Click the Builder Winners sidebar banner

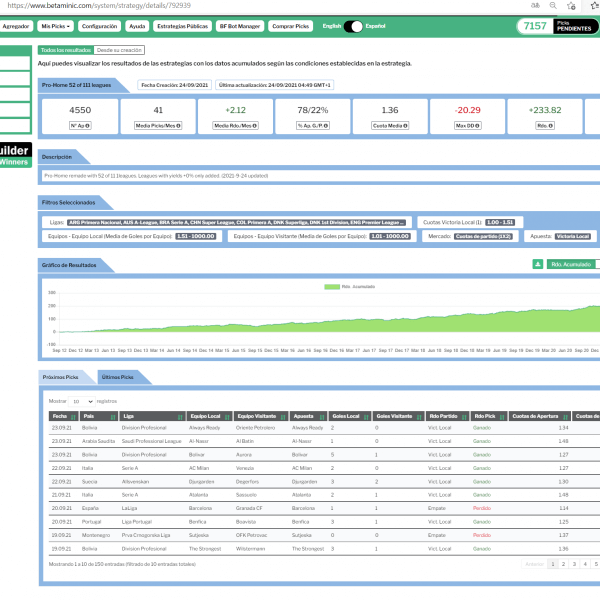[16, 155]
